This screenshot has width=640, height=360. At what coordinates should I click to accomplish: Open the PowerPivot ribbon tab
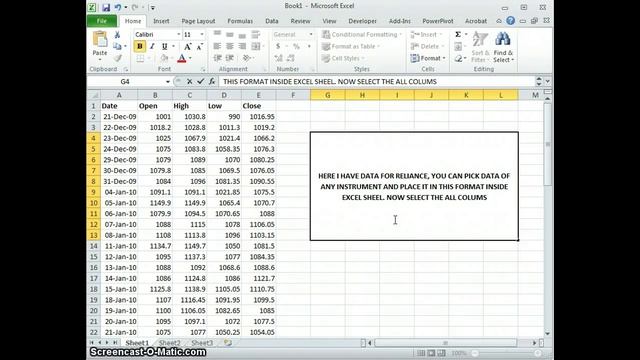point(438,21)
